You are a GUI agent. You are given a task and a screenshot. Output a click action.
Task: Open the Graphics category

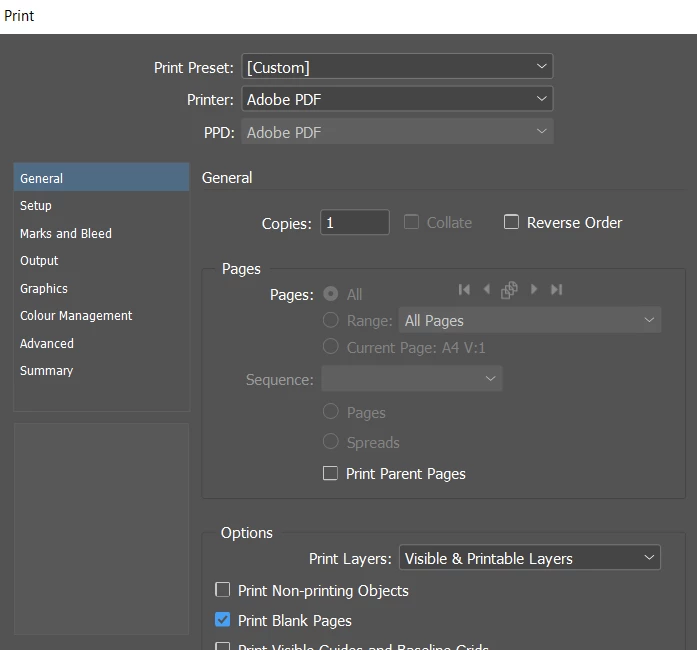[101, 288]
